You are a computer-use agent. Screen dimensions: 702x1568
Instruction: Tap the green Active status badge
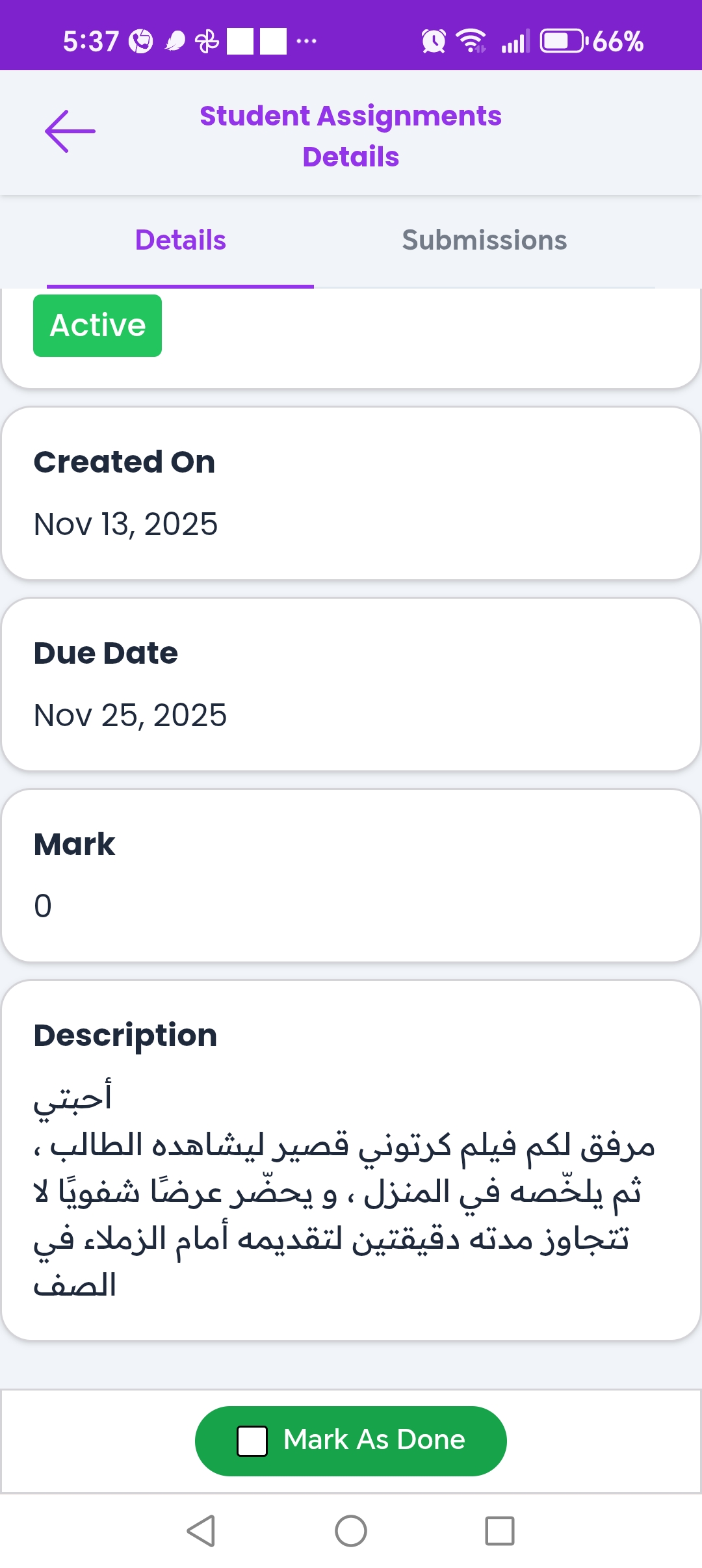click(97, 326)
